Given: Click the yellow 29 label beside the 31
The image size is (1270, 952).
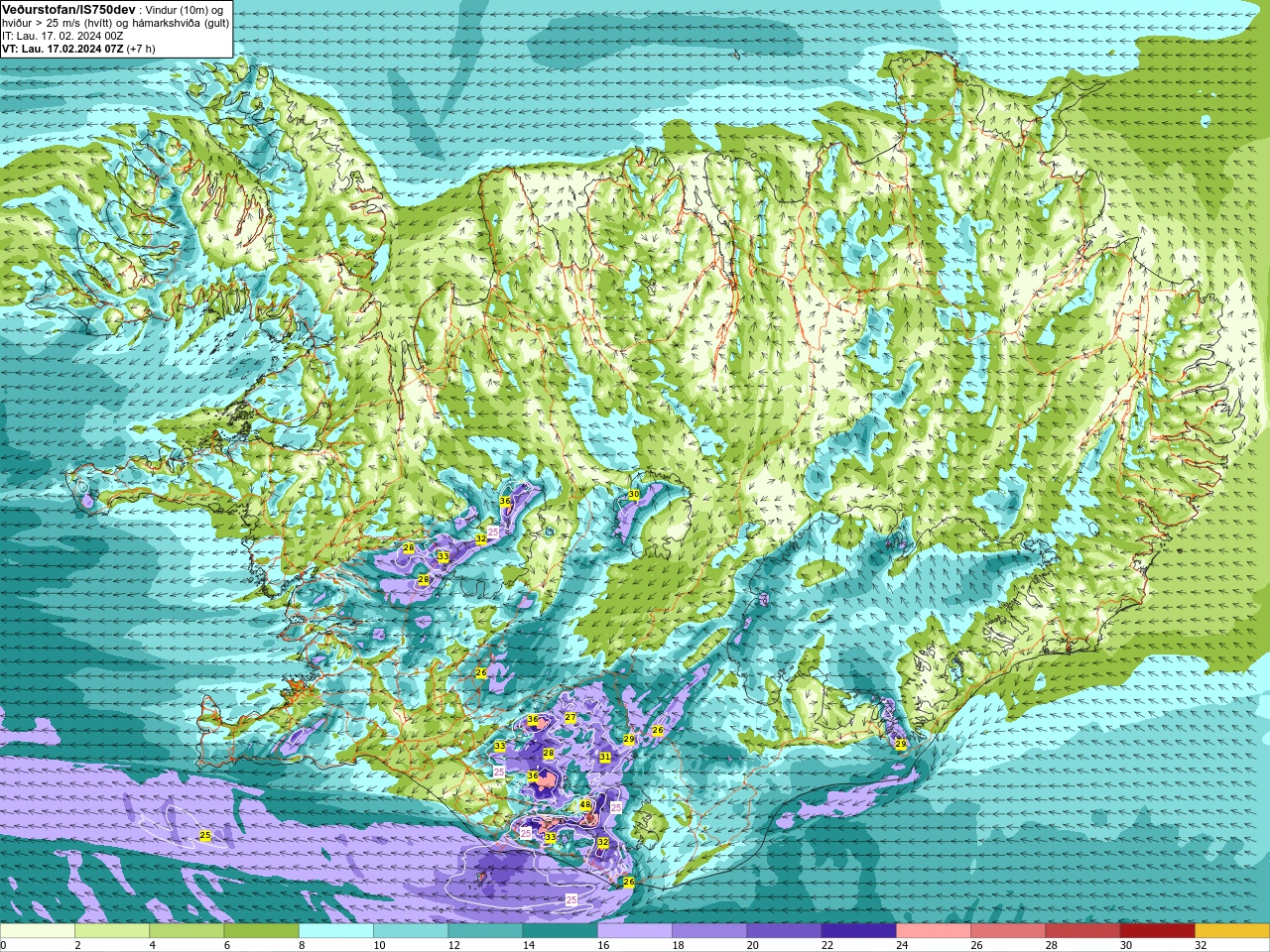Looking at the screenshot, I should point(629,739).
